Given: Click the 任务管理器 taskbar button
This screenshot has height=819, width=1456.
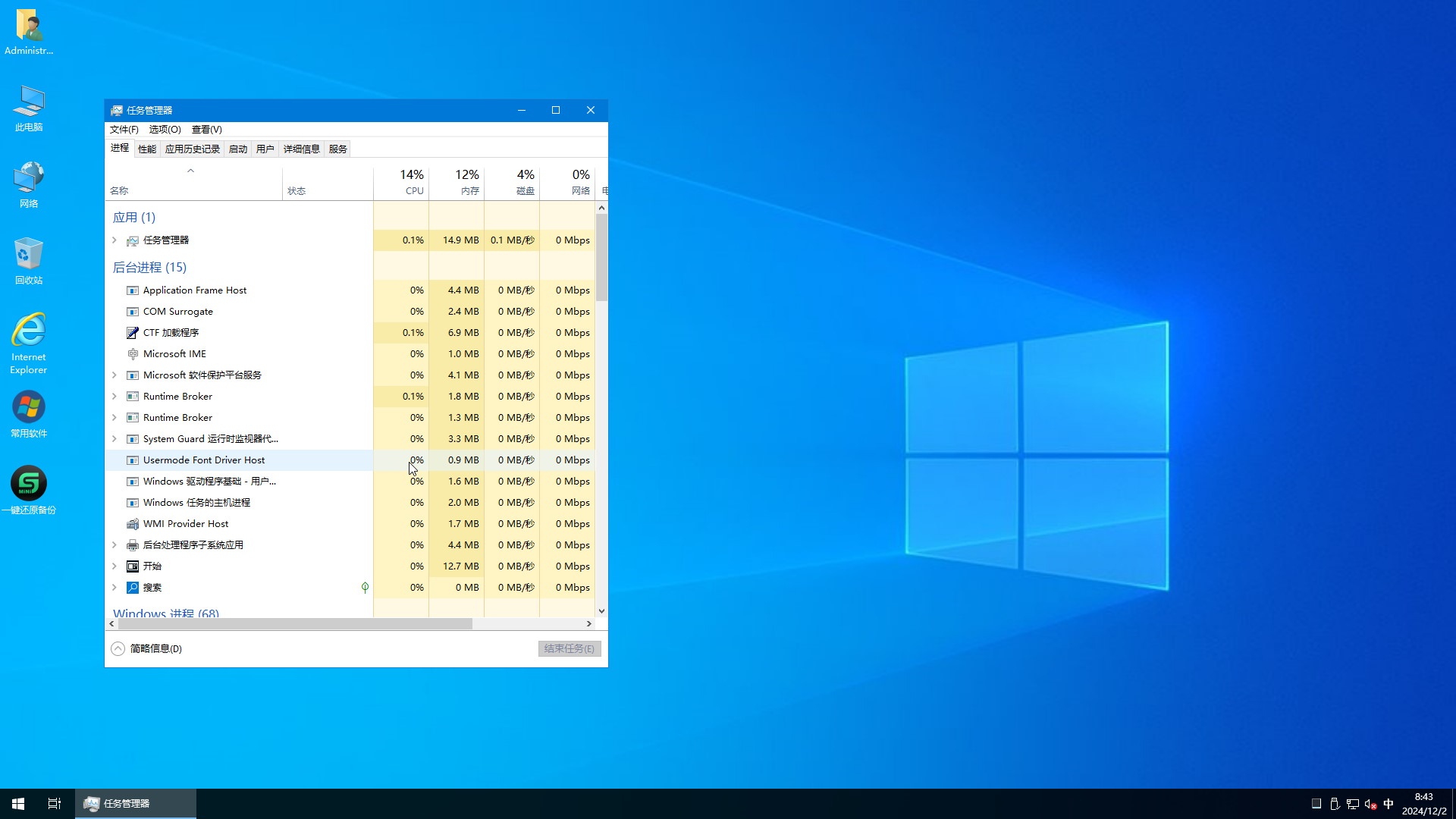Looking at the screenshot, I should pyautogui.click(x=136, y=804).
